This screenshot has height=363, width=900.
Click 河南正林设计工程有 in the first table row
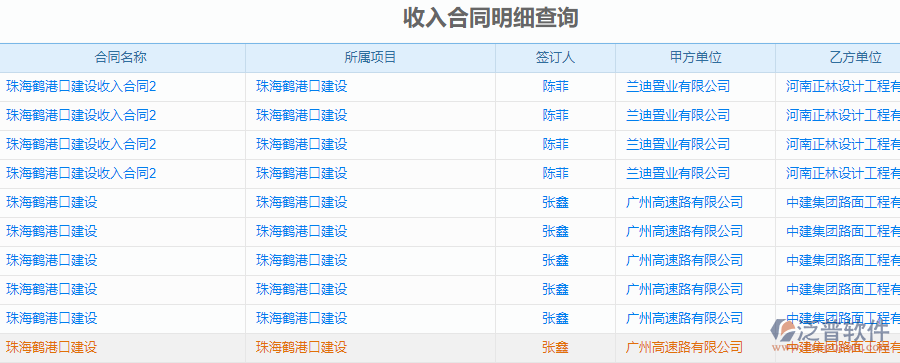tap(843, 87)
